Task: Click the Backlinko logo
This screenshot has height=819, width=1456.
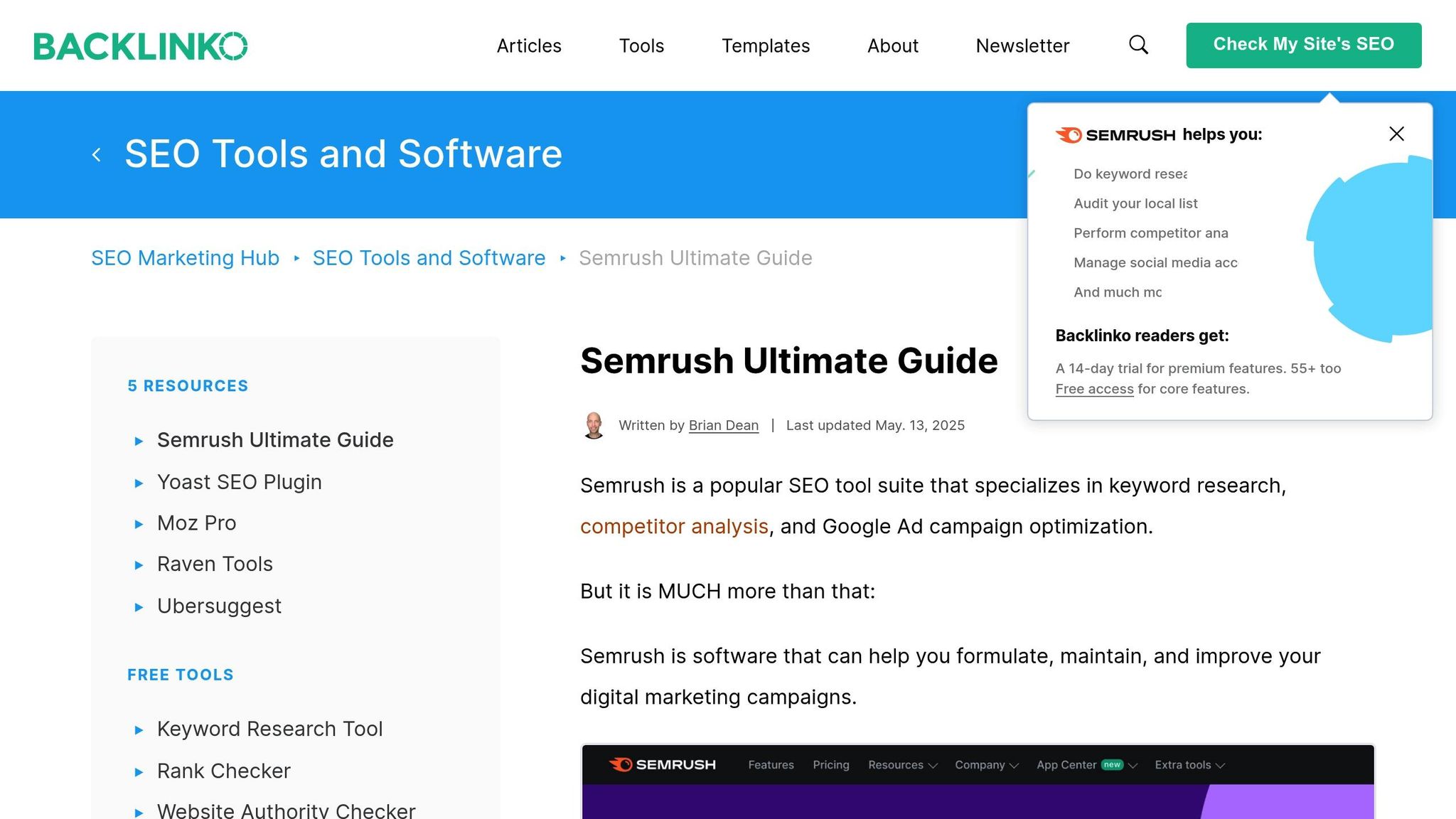Action: click(x=141, y=45)
